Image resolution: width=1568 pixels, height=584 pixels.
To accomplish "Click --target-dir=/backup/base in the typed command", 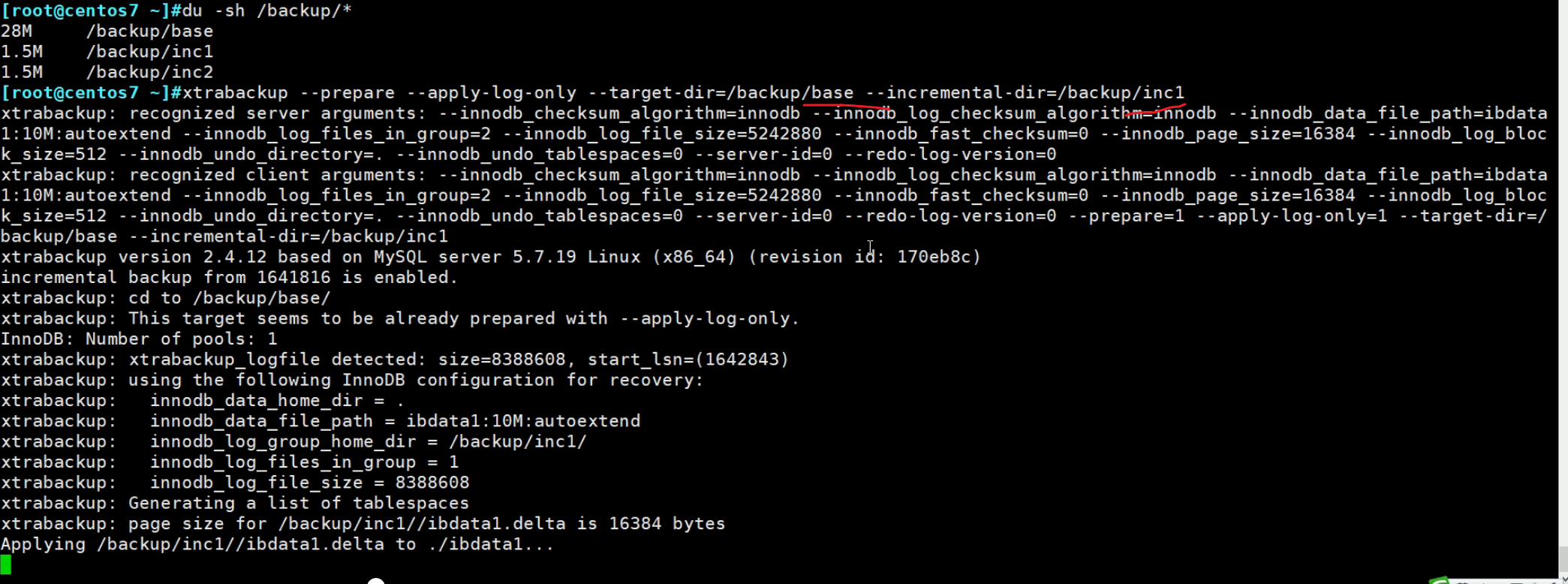I will pos(721,93).
